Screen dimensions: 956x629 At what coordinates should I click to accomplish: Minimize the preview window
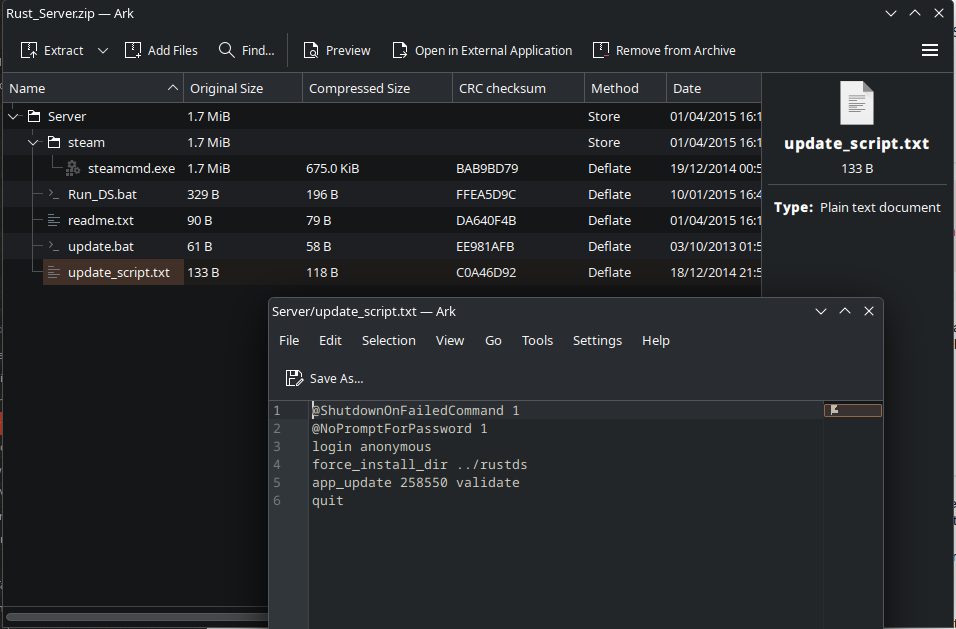click(821, 311)
